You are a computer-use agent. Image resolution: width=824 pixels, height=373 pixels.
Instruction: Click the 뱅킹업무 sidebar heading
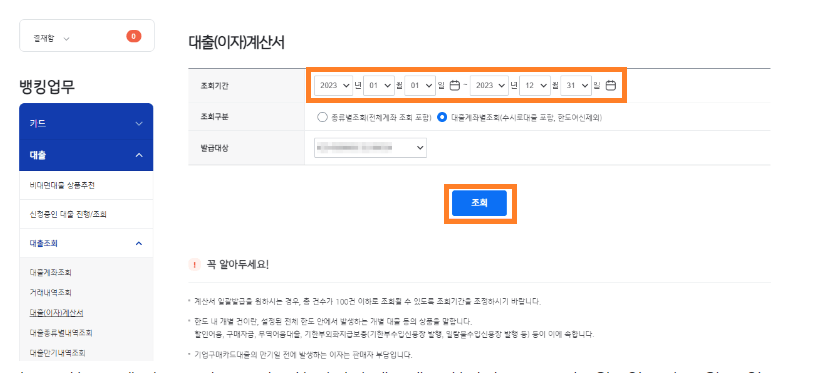[47, 87]
